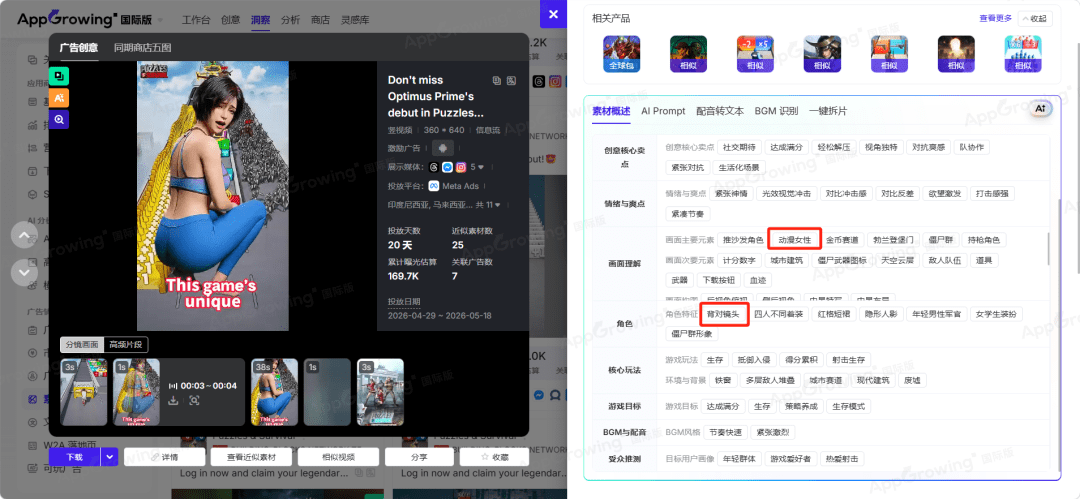1080x499 pixels.
Task: Open the 素材概述 tab
Action: (x=611, y=111)
